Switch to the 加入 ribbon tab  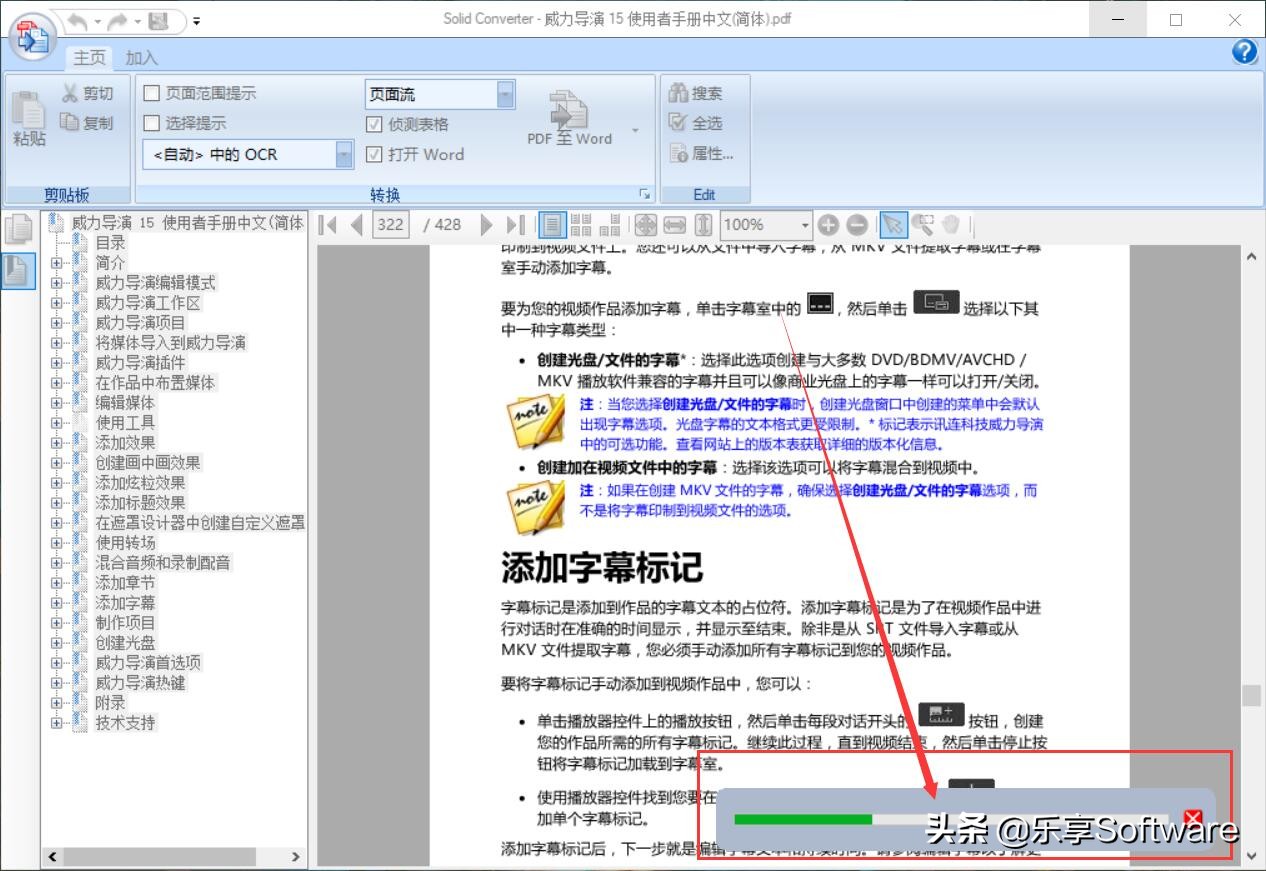tap(141, 58)
